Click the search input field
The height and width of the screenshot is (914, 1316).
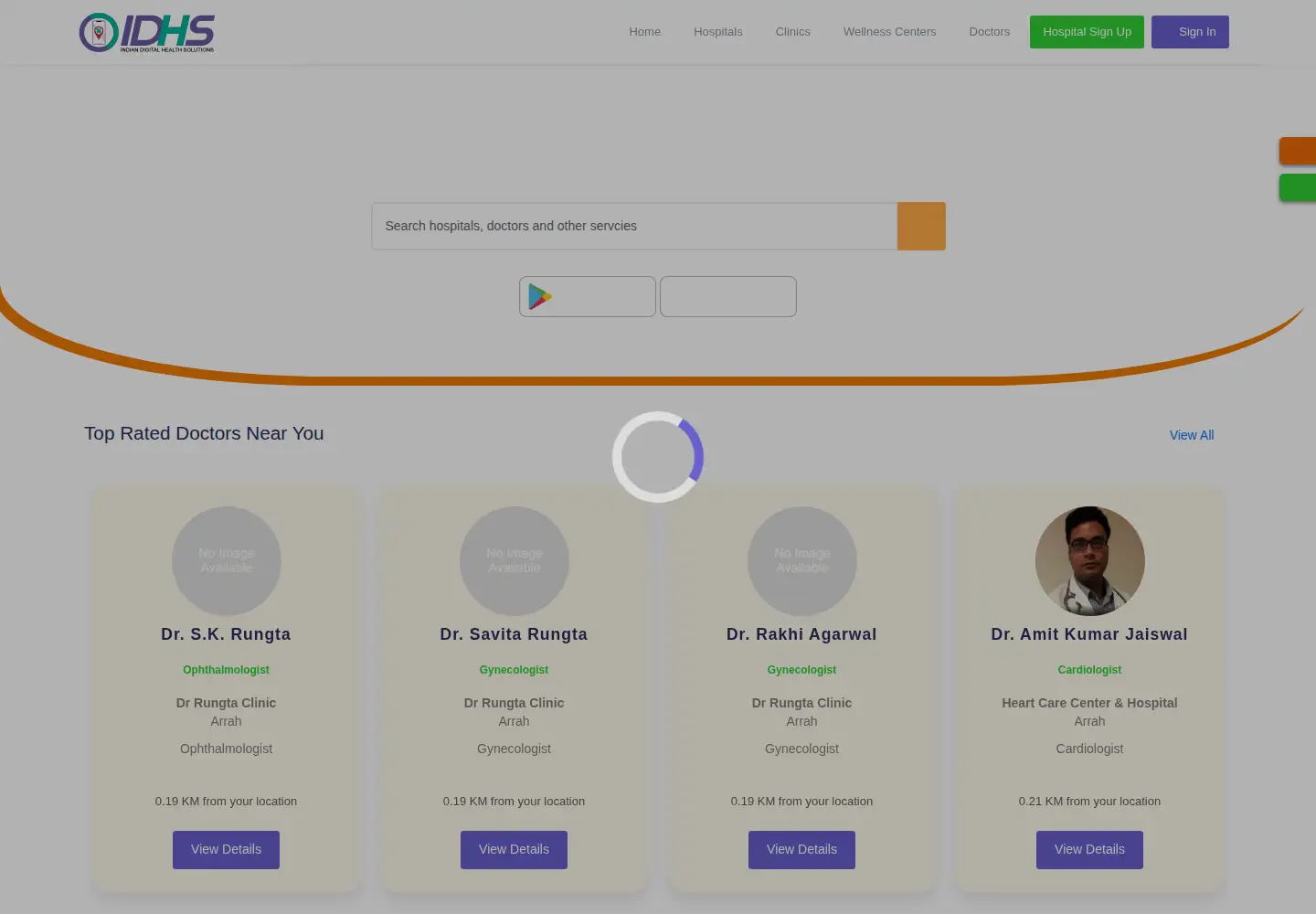pos(634,226)
